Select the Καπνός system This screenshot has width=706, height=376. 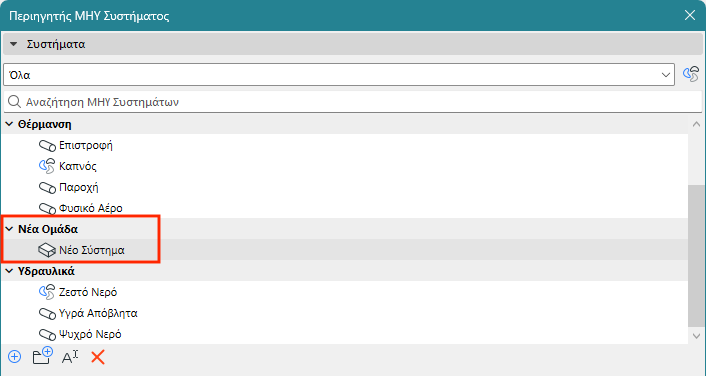click(78, 166)
